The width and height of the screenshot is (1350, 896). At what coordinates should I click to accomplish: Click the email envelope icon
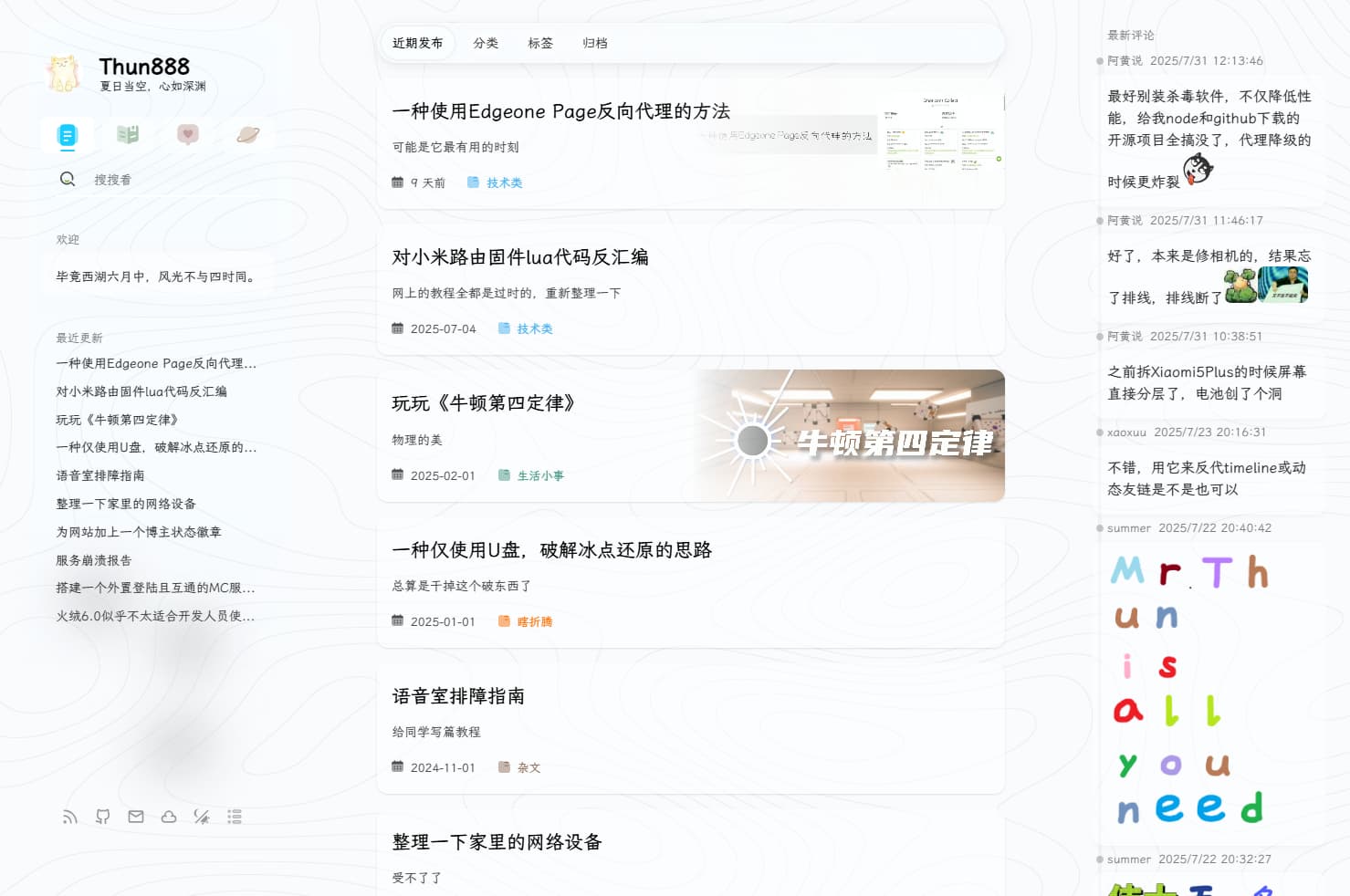136,817
